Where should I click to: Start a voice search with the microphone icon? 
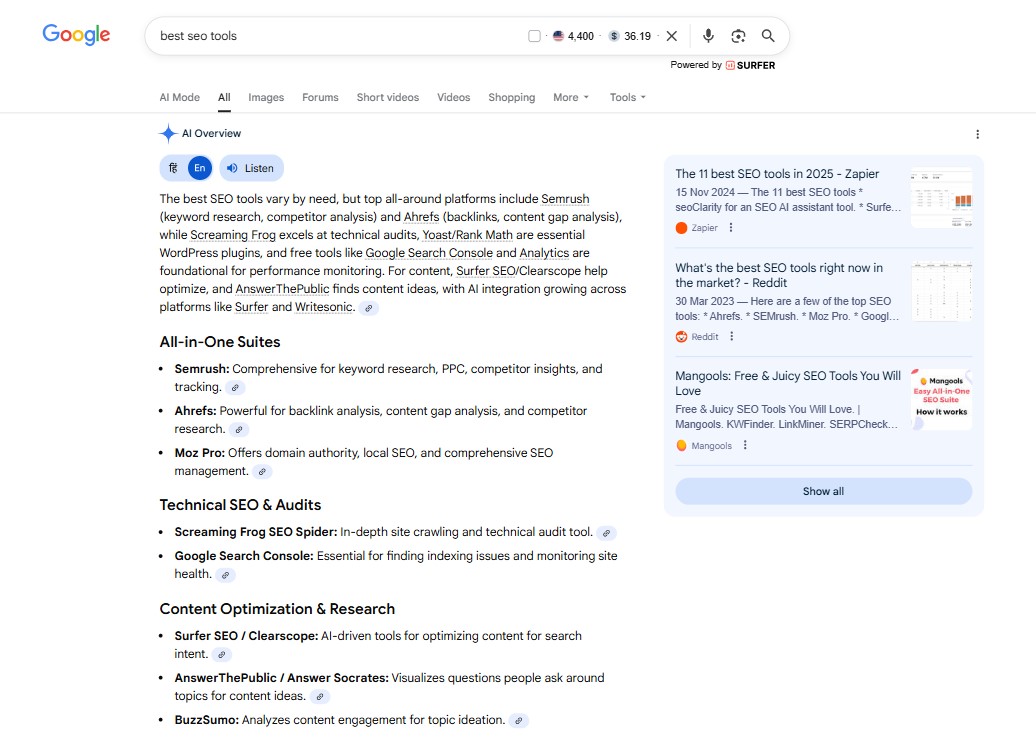(708, 35)
